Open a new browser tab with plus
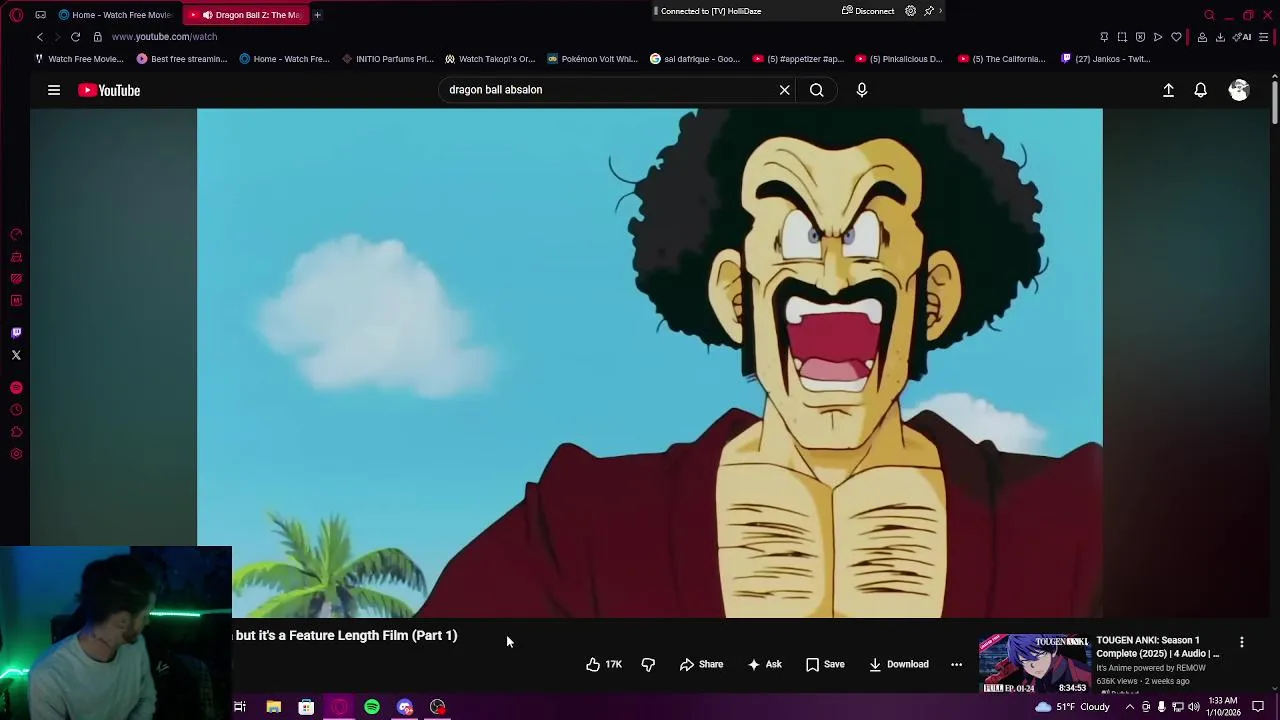The image size is (1280, 720). tap(317, 15)
